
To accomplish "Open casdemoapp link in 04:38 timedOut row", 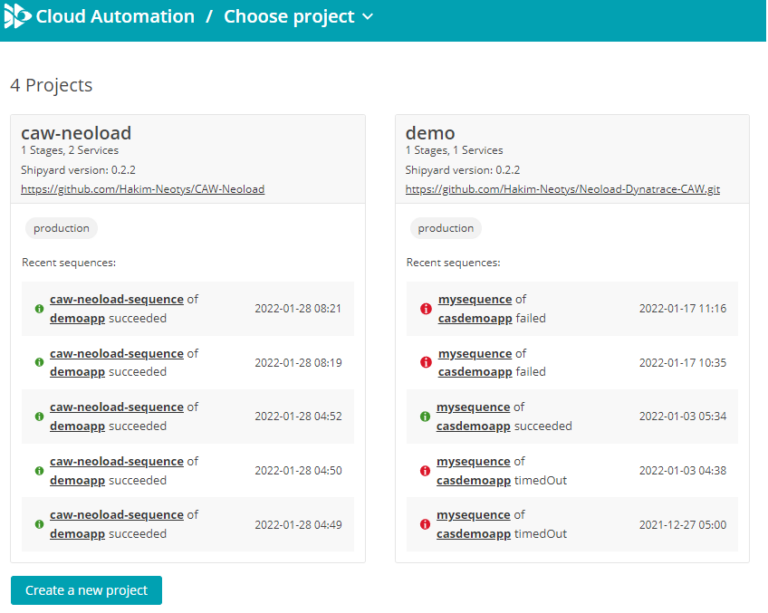I will (x=474, y=481).
